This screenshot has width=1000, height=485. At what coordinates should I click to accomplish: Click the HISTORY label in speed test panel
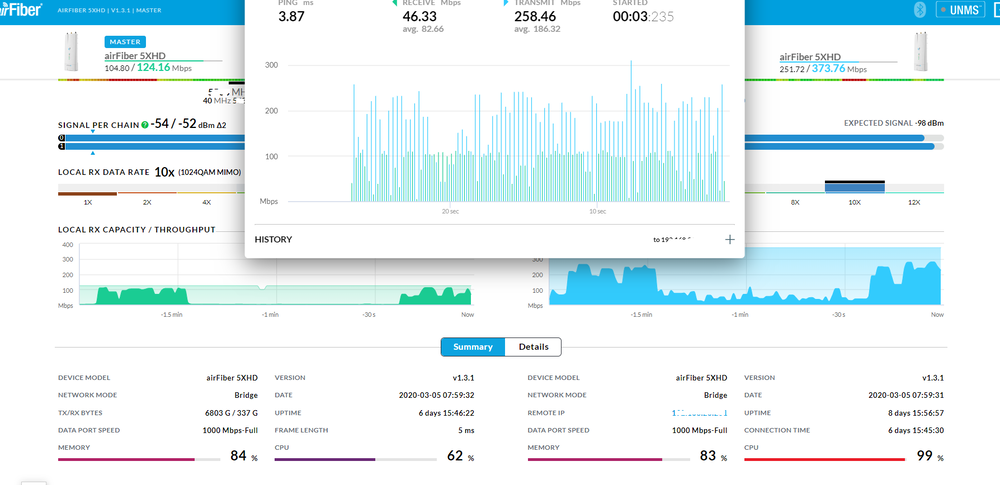pos(273,240)
